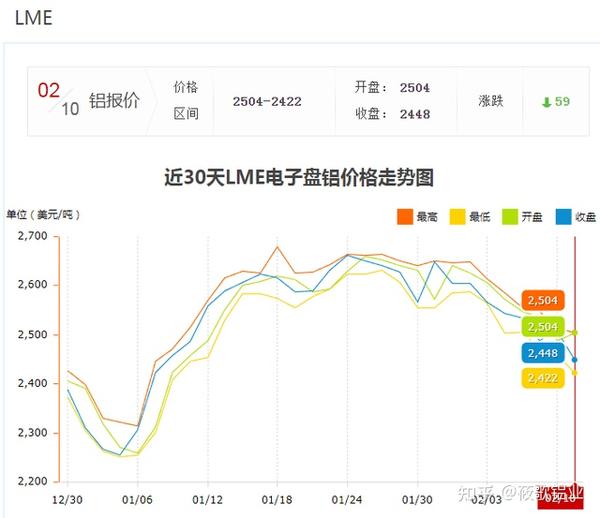Image resolution: width=600 pixels, height=518 pixels.
Task: Click the 12/30 x-axis date label
Action: [67, 500]
